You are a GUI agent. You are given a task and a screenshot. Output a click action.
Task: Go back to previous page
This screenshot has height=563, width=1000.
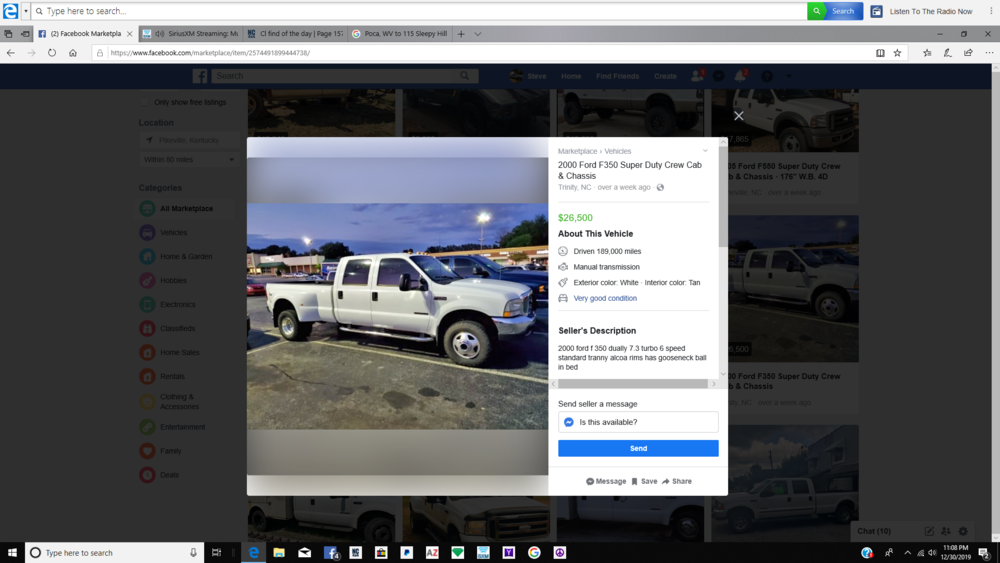click(x=11, y=53)
